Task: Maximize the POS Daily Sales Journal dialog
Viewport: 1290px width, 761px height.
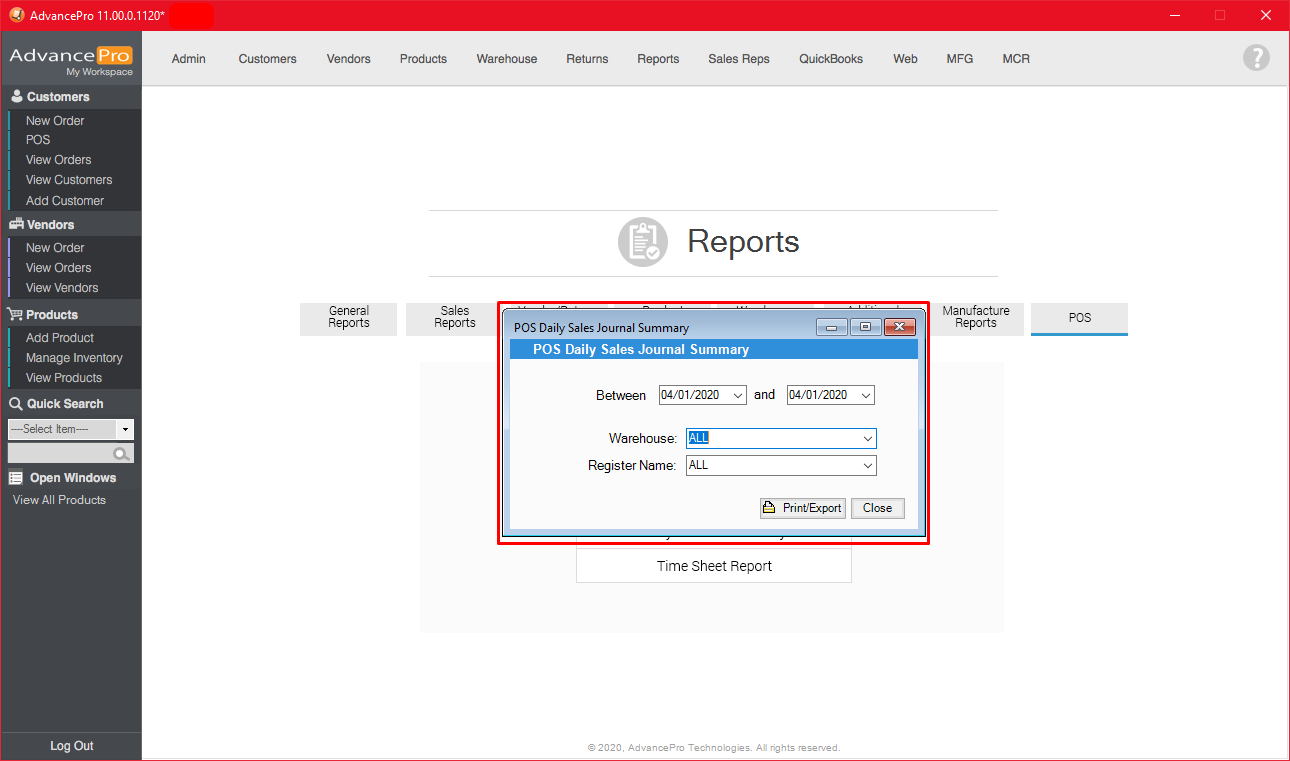Action: point(865,327)
